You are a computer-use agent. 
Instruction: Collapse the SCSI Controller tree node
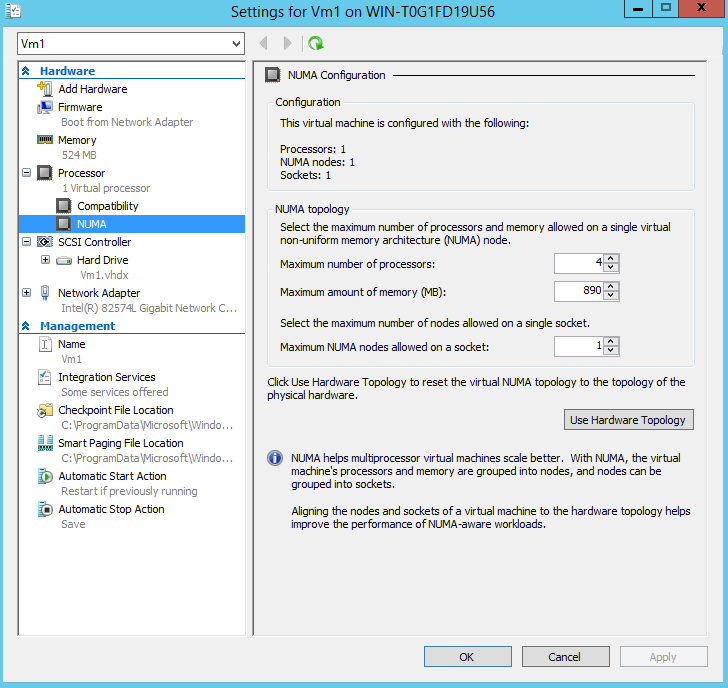(26, 241)
